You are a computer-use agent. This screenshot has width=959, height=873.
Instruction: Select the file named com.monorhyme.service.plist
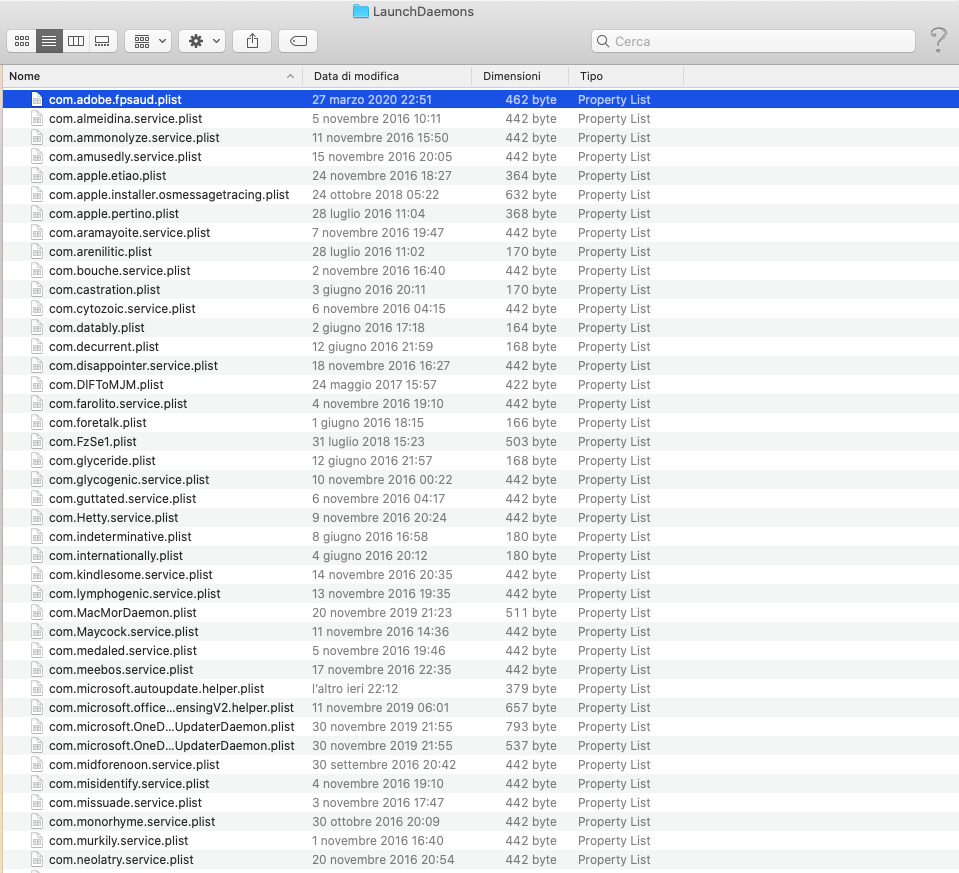131,820
